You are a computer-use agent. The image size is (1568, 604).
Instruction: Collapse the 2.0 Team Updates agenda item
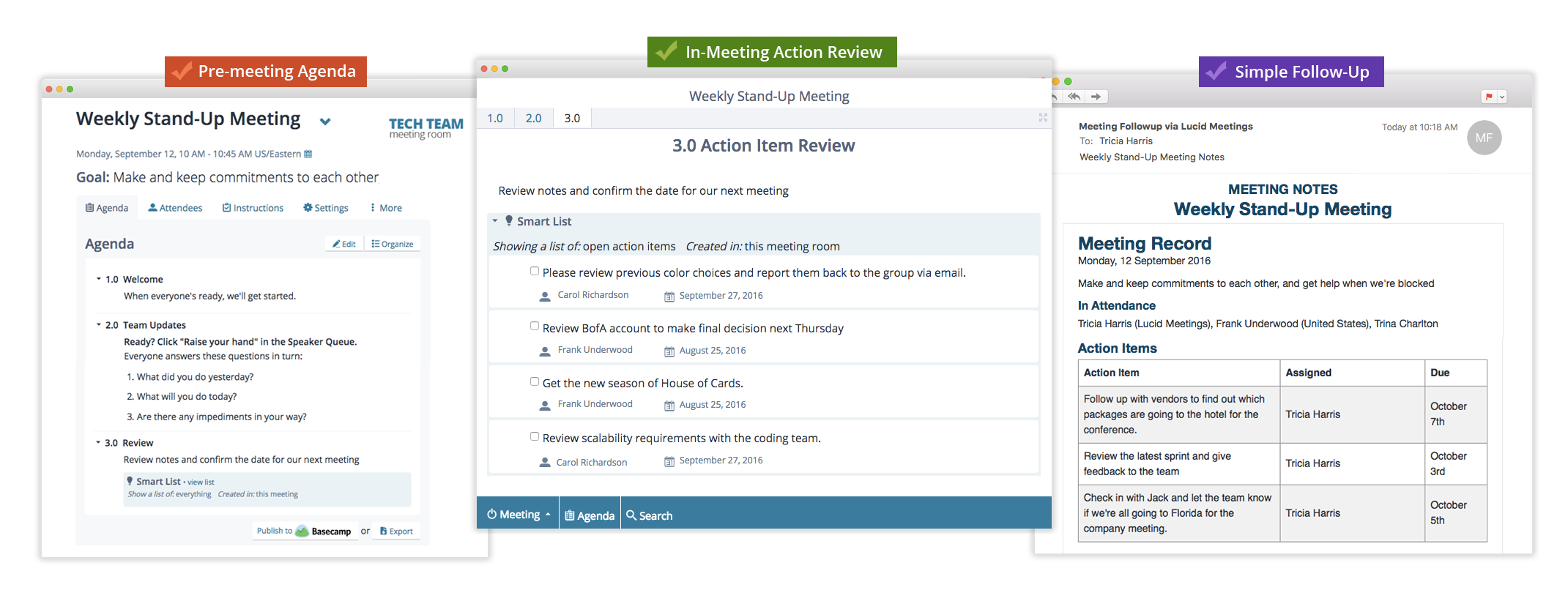pyautogui.click(x=99, y=324)
